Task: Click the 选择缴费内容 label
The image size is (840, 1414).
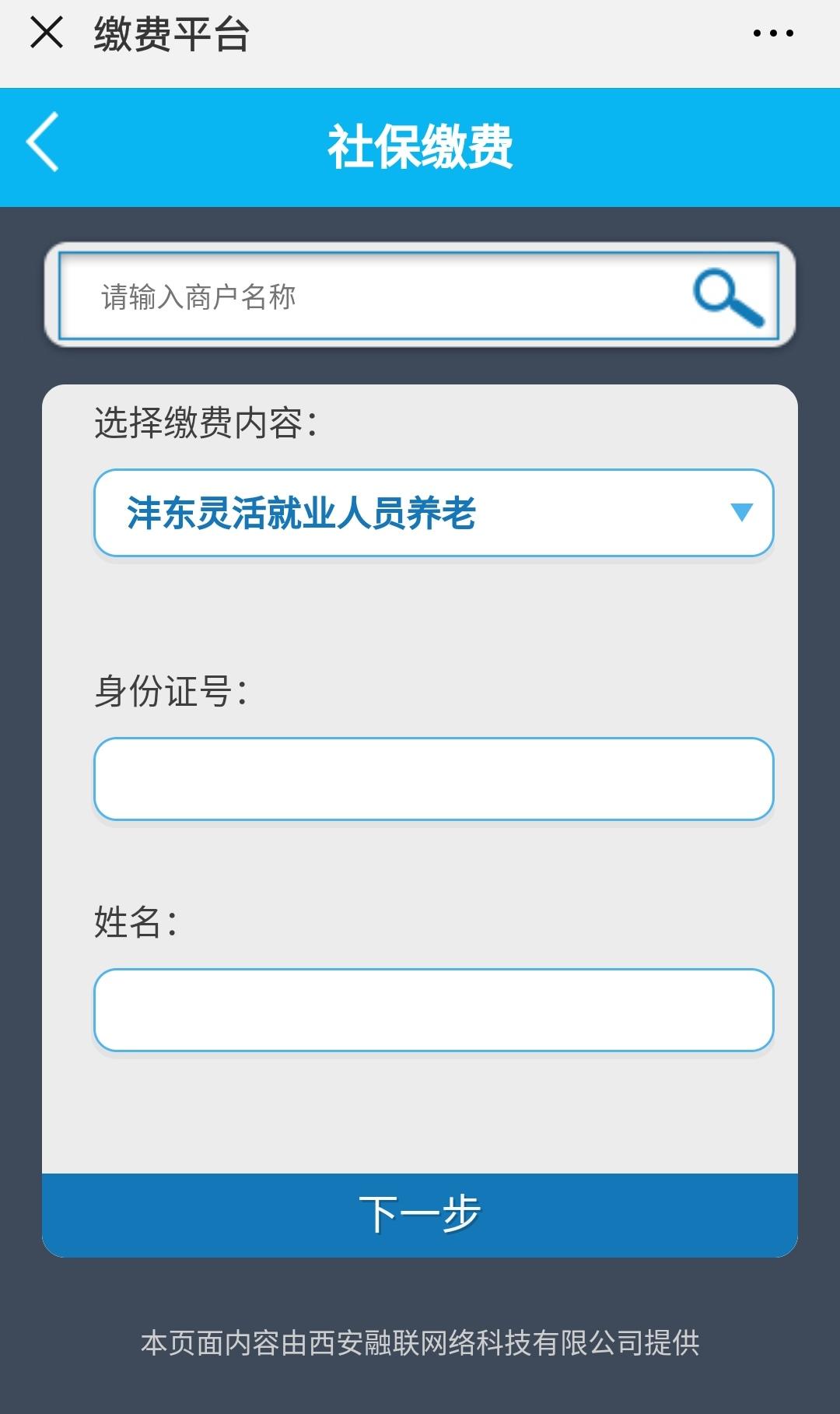Action: click(206, 423)
